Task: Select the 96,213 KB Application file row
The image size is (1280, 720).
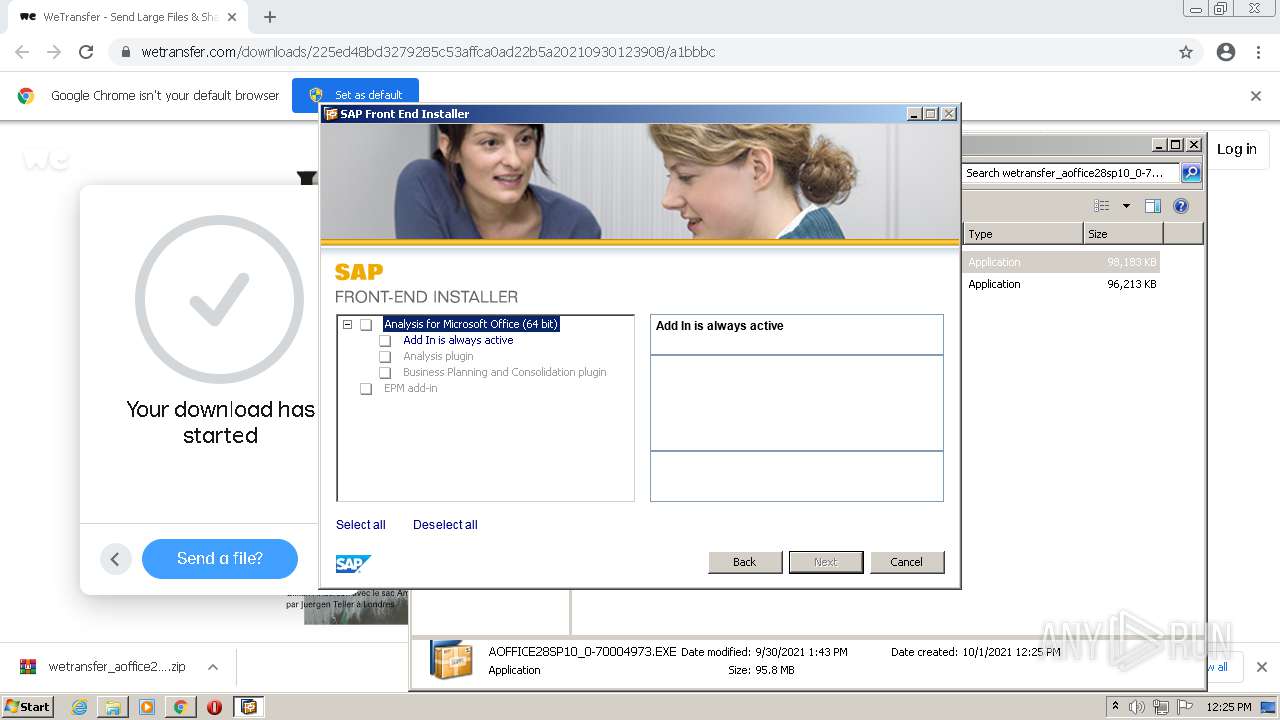Action: point(1061,284)
